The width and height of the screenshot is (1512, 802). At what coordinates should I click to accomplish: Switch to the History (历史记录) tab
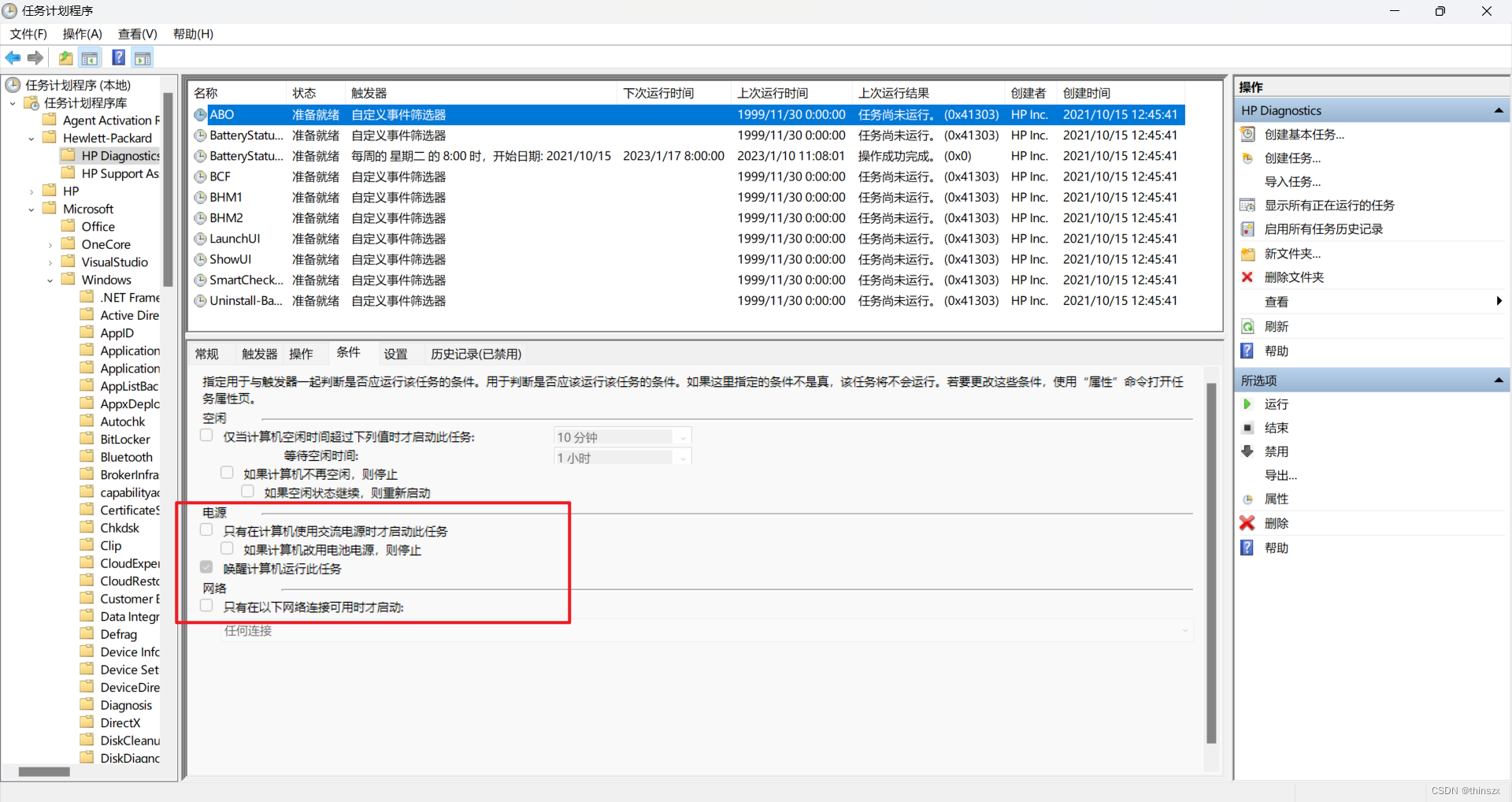(476, 354)
